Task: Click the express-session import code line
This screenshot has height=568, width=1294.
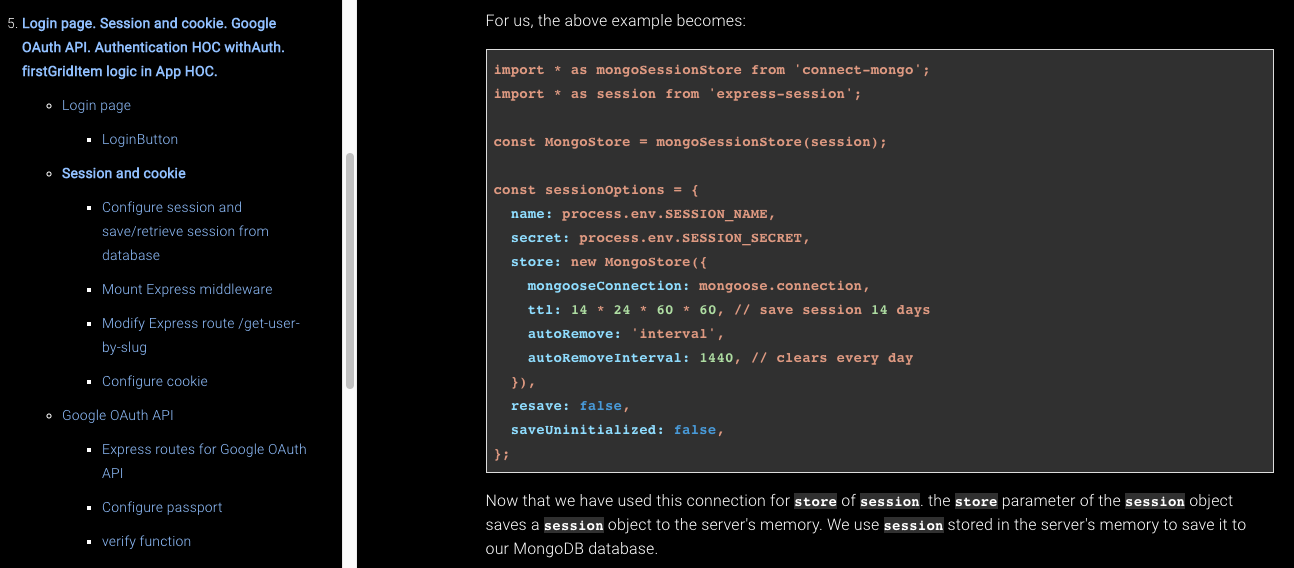Action: [677, 94]
